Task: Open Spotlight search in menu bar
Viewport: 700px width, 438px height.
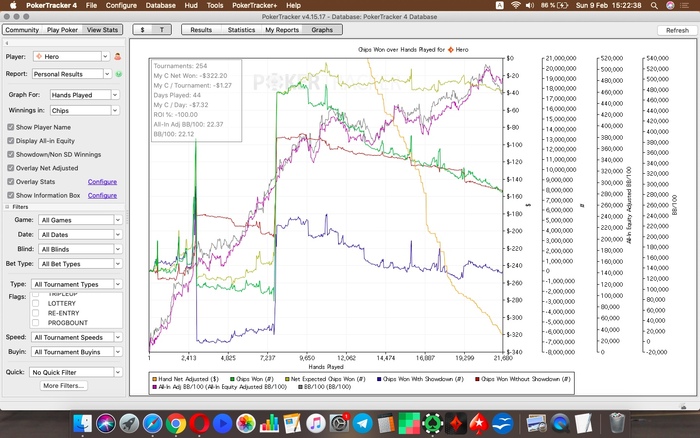Action: tap(654, 5)
